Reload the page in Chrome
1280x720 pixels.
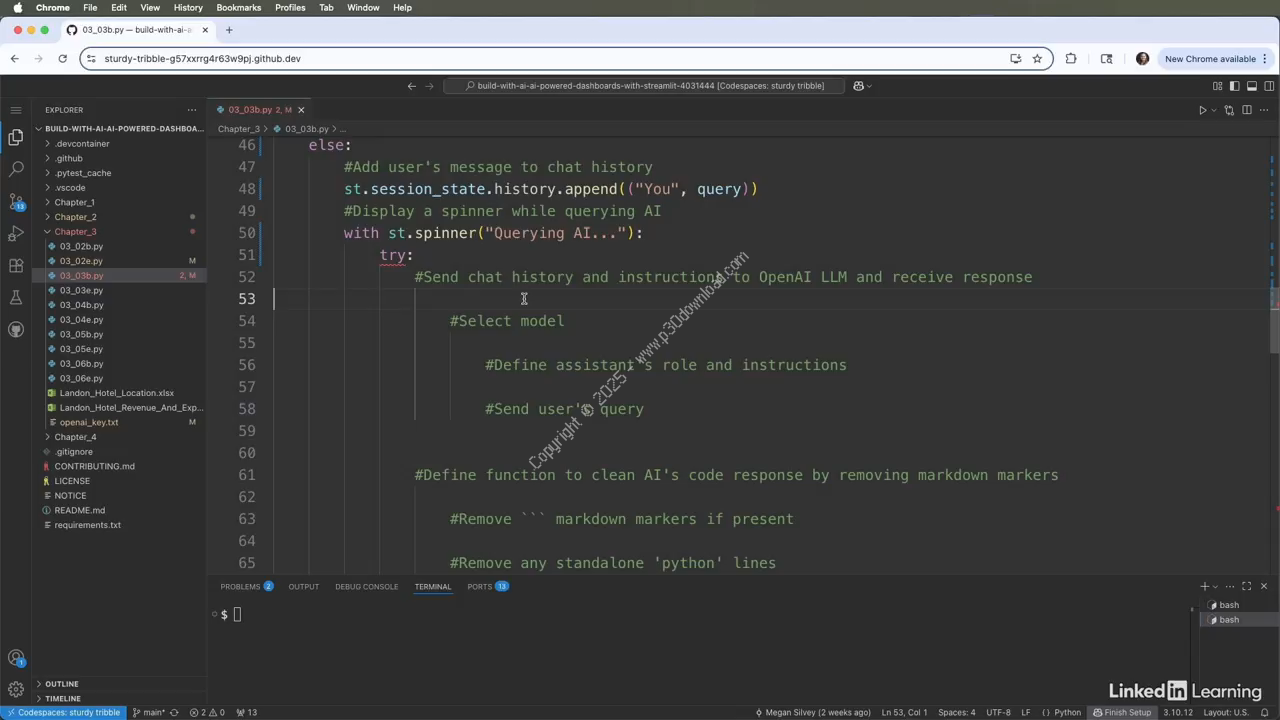tap(62, 59)
